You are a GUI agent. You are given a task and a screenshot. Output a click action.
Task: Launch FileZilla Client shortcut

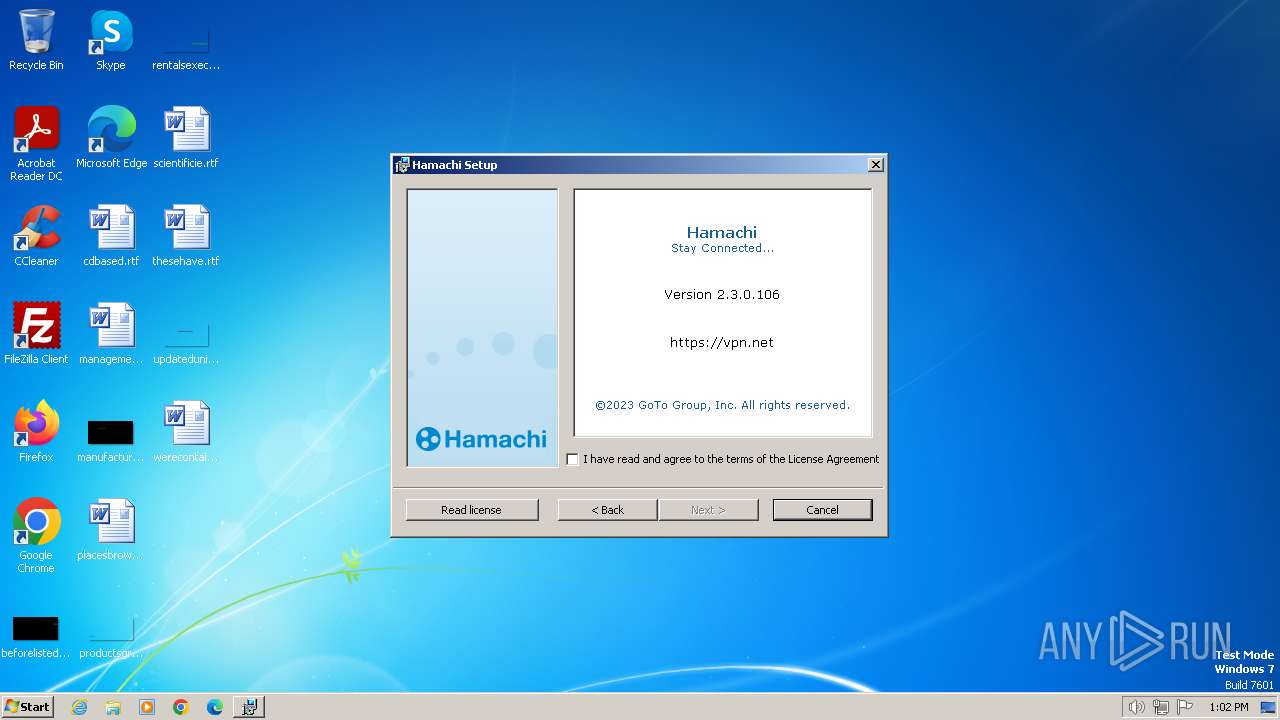point(36,334)
